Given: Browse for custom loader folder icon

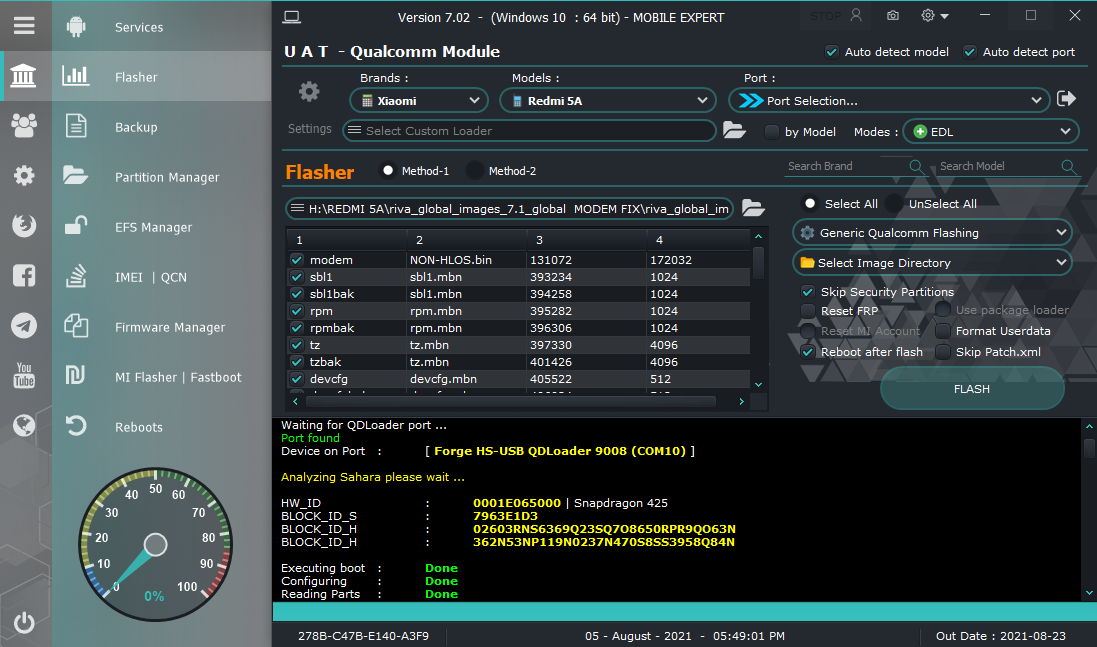Looking at the screenshot, I should point(734,130).
